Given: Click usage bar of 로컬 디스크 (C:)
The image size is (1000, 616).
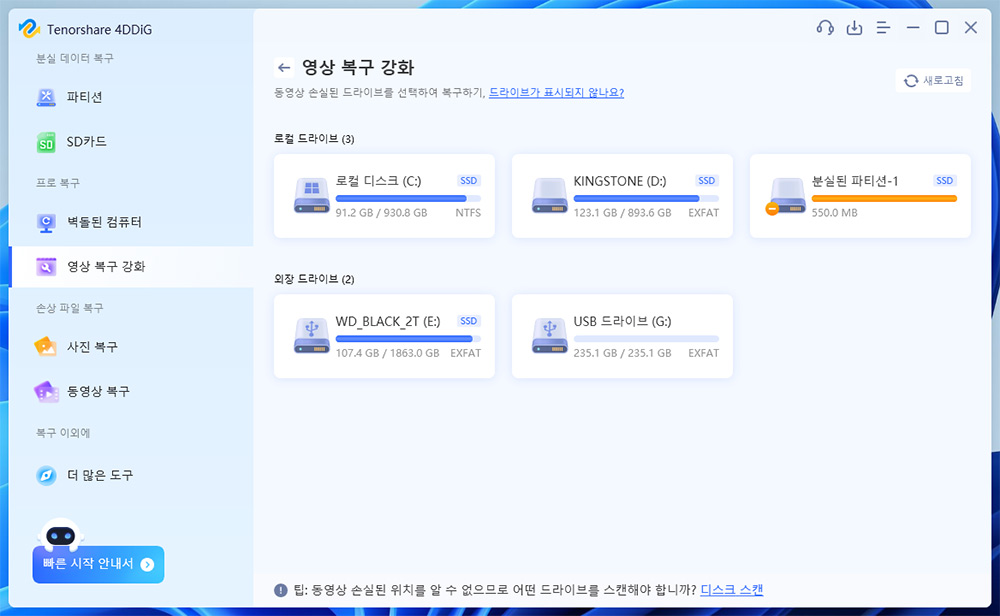Looking at the screenshot, I should (408, 199).
